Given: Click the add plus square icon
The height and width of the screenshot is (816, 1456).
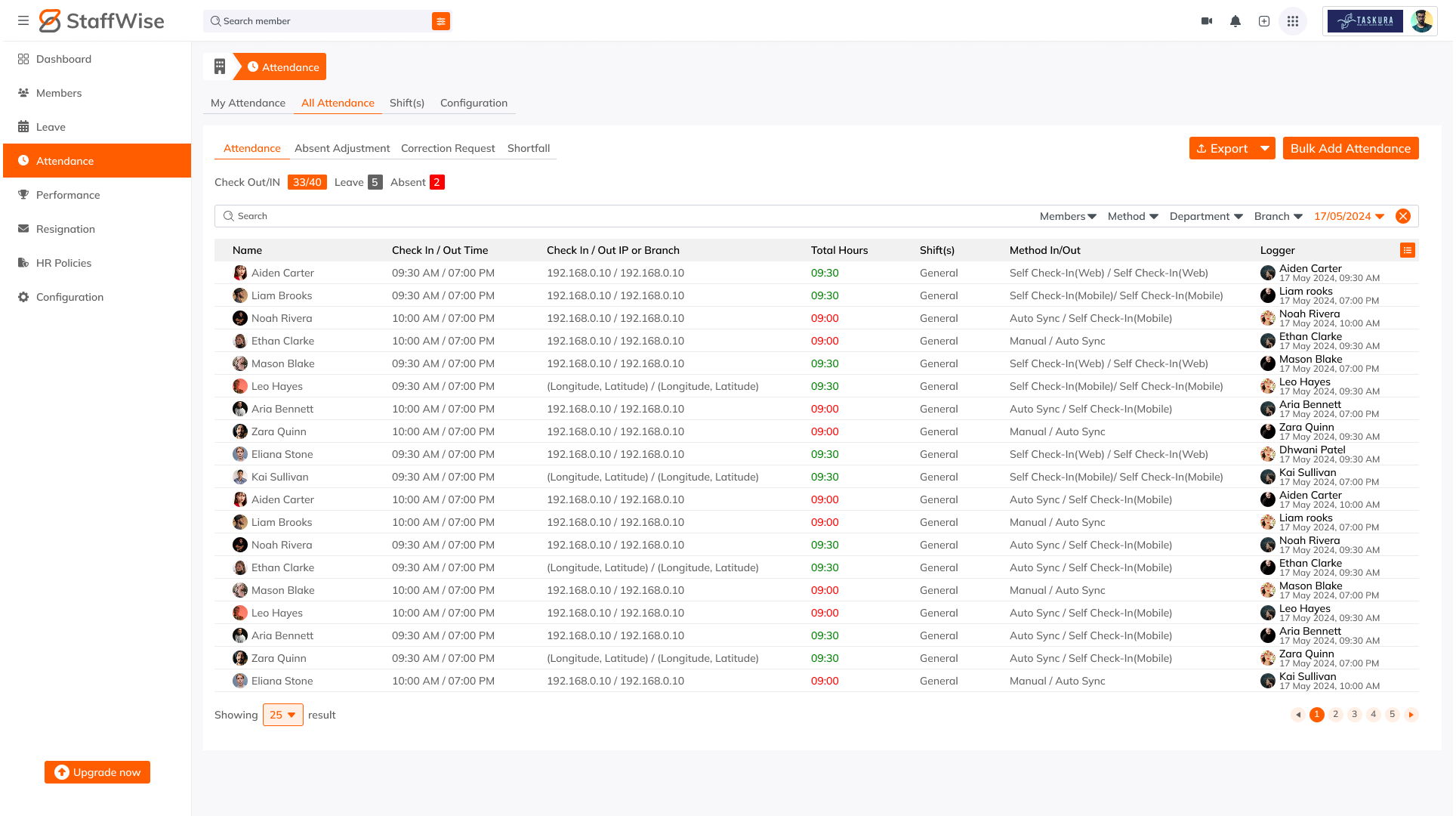Looking at the screenshot, I should (x=1264, y=21).
